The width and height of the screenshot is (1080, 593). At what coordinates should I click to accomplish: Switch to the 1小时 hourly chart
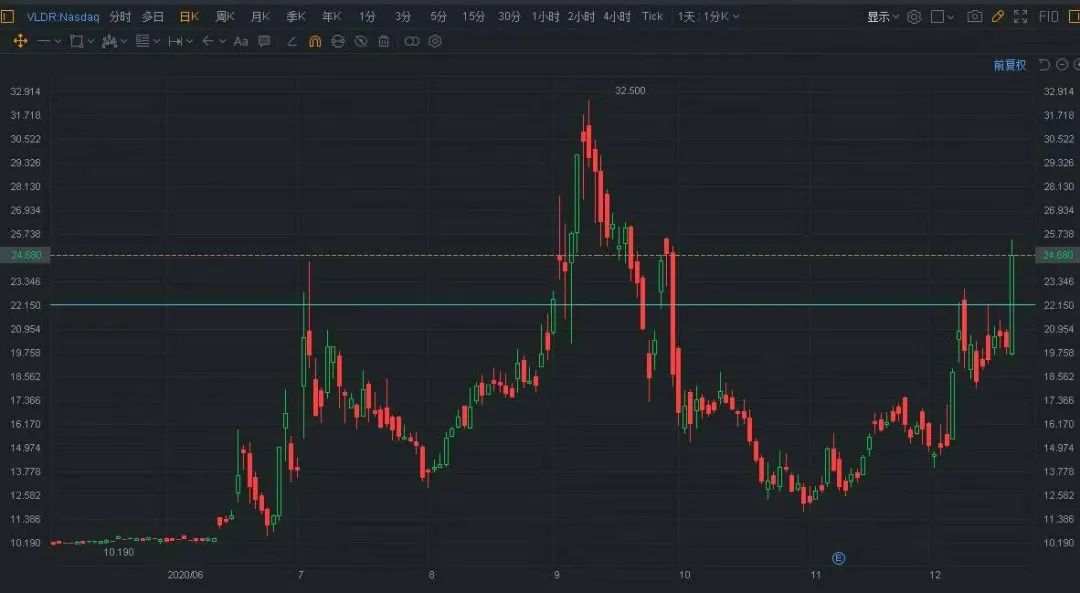546,17
